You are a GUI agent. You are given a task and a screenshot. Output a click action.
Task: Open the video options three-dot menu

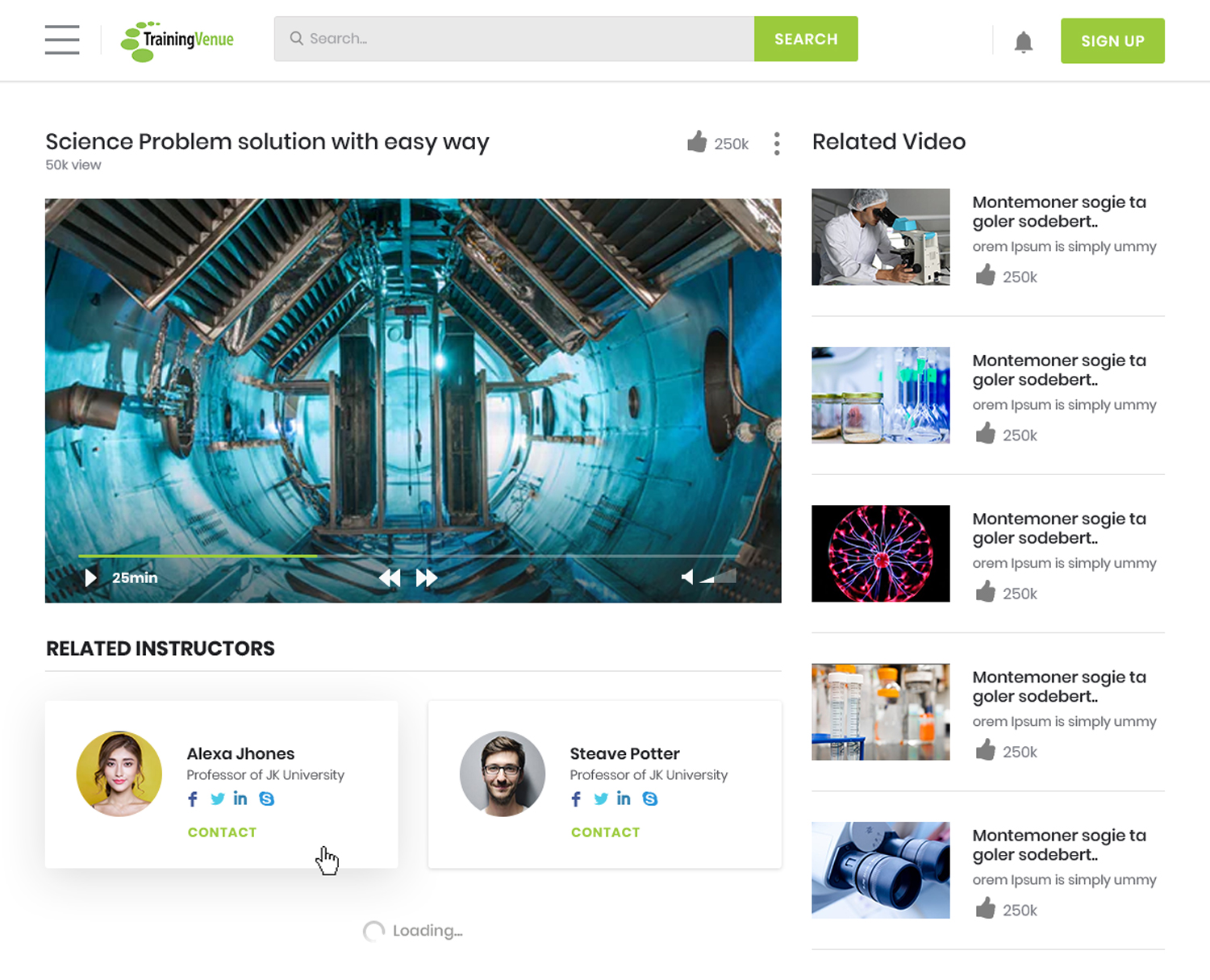777,144
